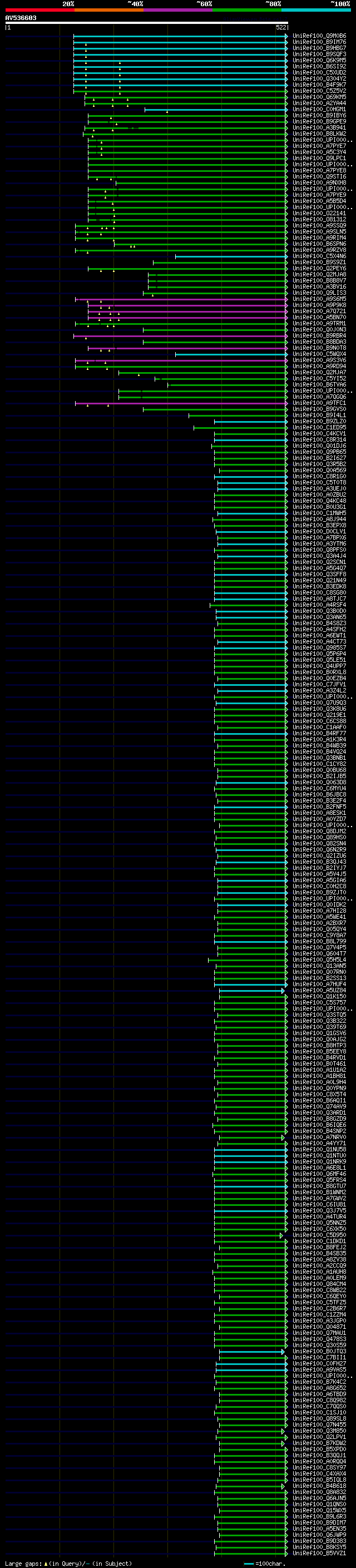Select the label UniRef100_Q304Y2

point(319,78)
